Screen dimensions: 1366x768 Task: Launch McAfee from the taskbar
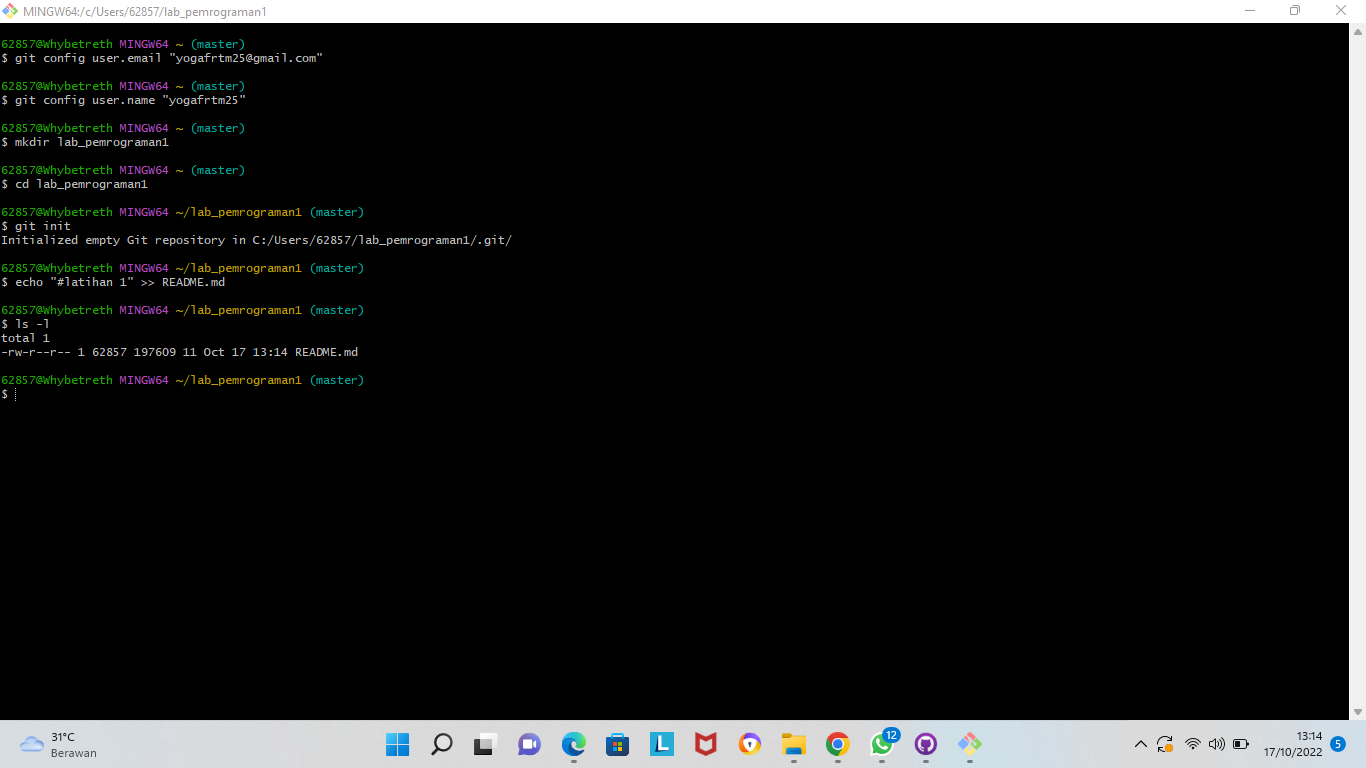705,744
